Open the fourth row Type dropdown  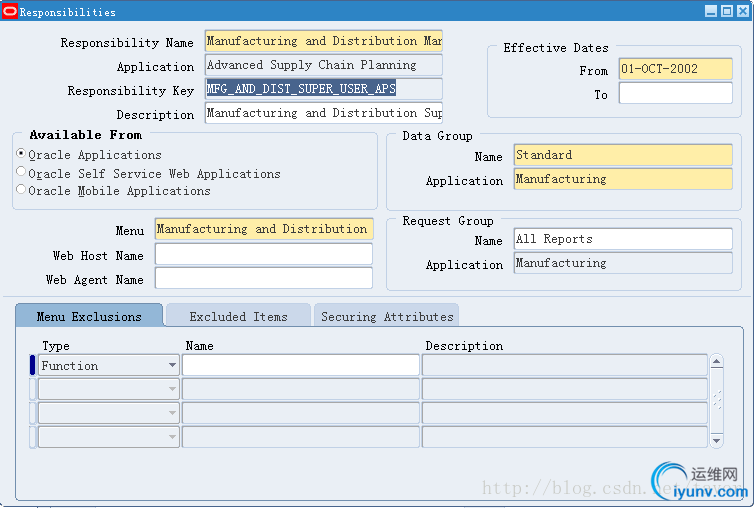point(172,437)
